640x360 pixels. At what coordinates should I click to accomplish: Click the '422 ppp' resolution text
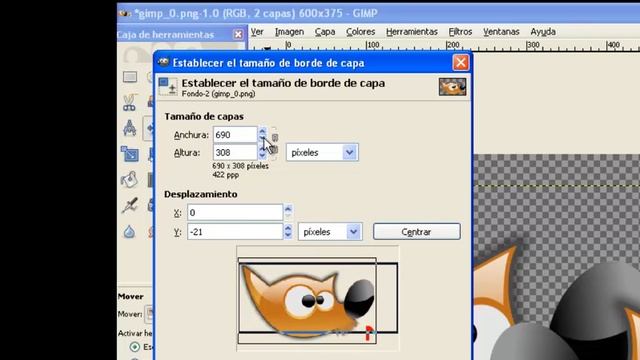(x=225, y=175)
